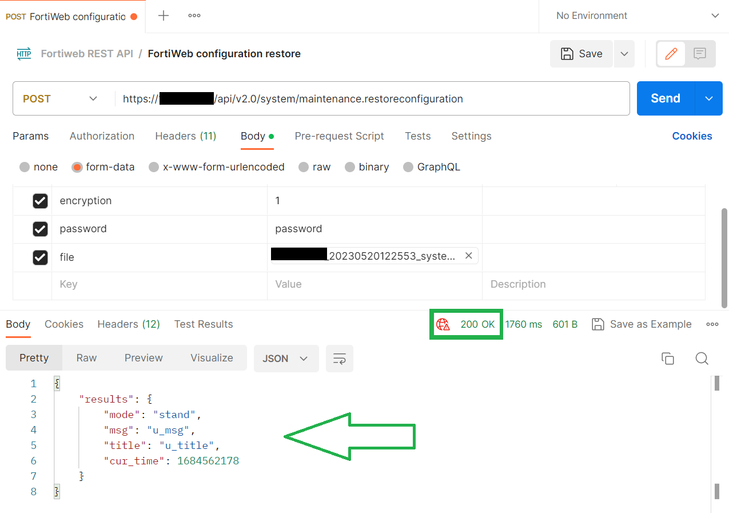Open the Params tab
The width and height of the screenshot is (729, 513).
click(31, 136)
